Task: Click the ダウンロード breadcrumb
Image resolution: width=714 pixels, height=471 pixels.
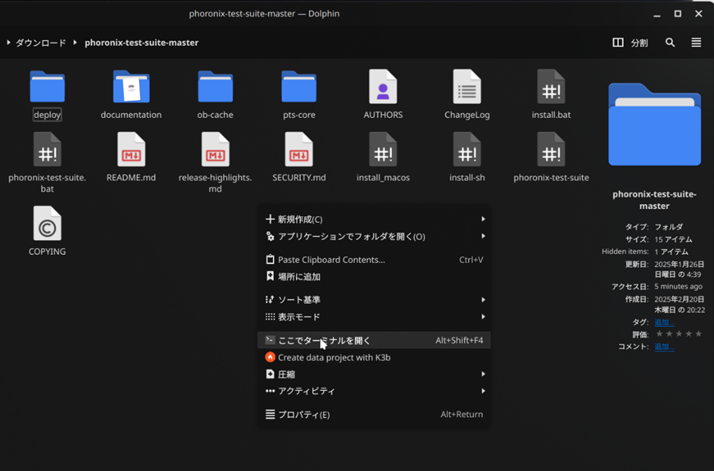Action: (41, 43)
